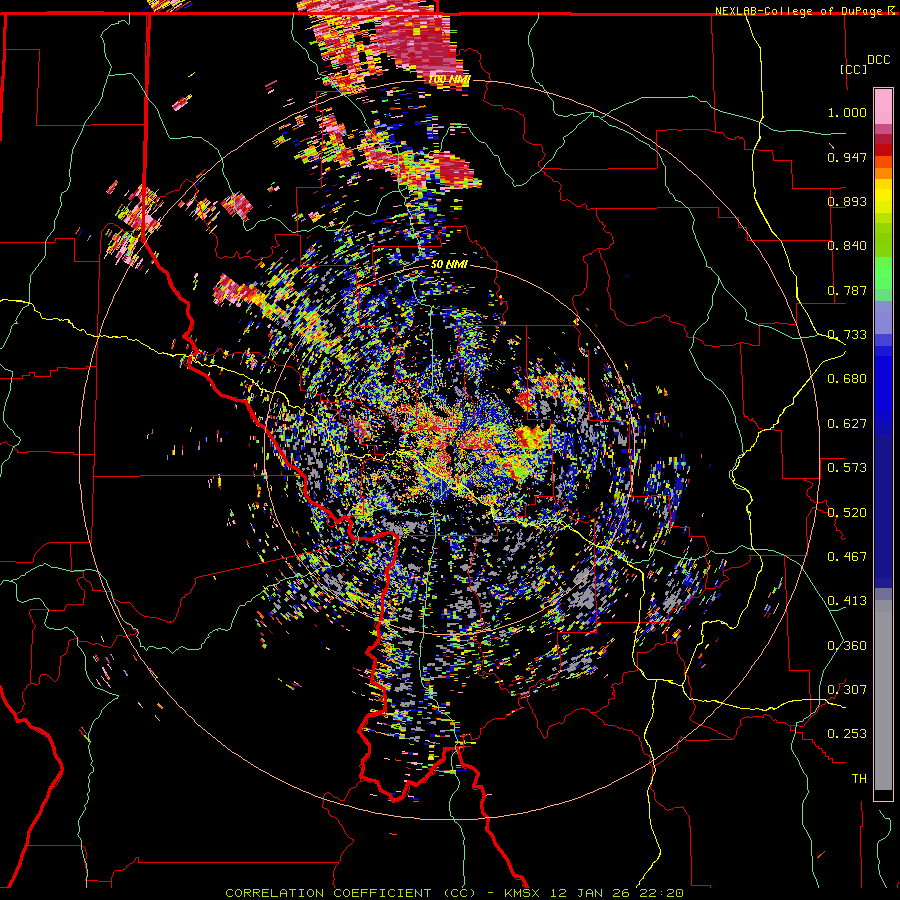Select the 0.893 value on the color scale

(x=847, y=201)
